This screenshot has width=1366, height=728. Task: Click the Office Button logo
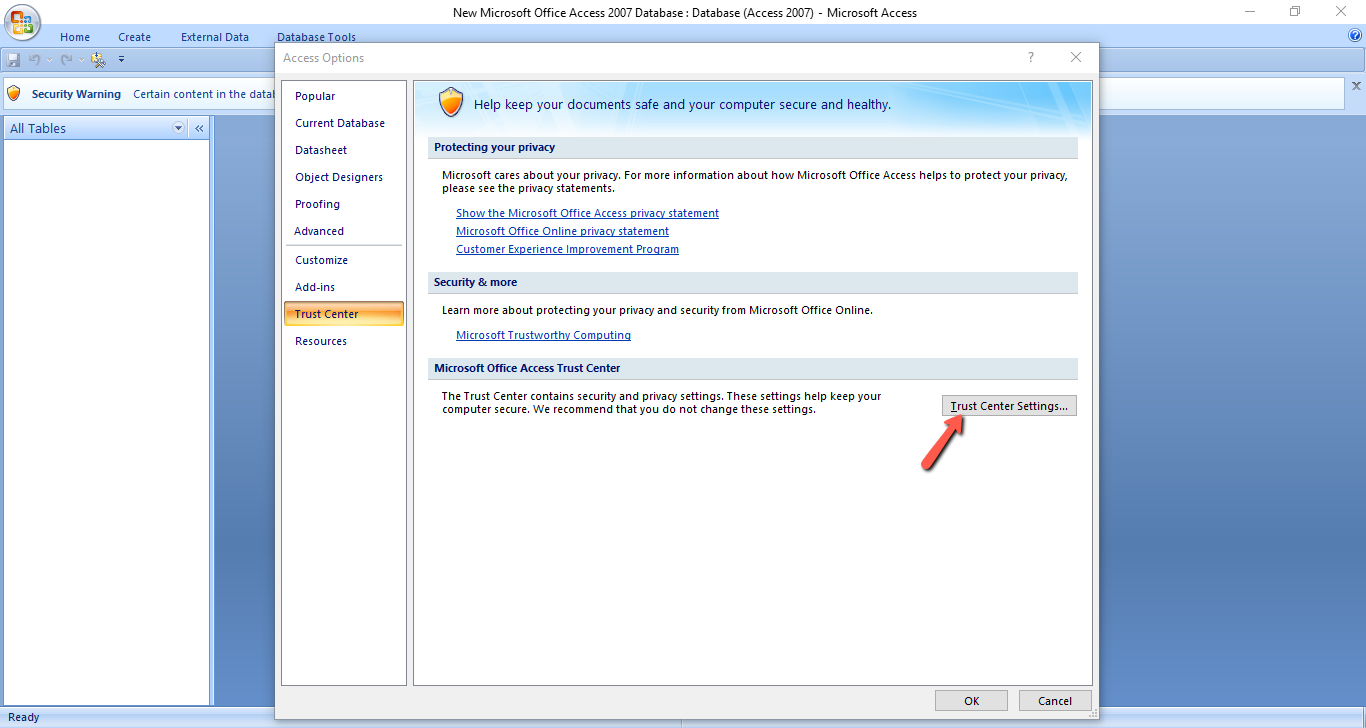(x=24, y=23)
